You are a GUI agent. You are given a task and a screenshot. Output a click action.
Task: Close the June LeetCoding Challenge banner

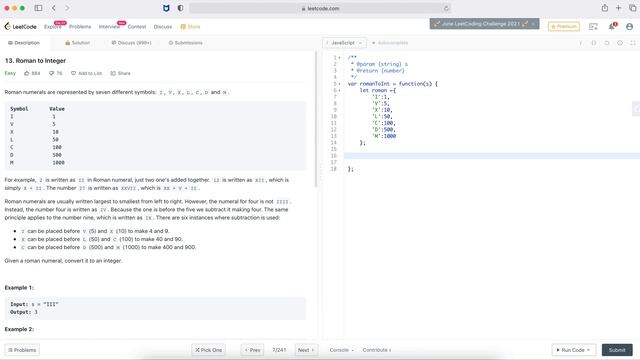pyautogui.click(x=533, y=24)
